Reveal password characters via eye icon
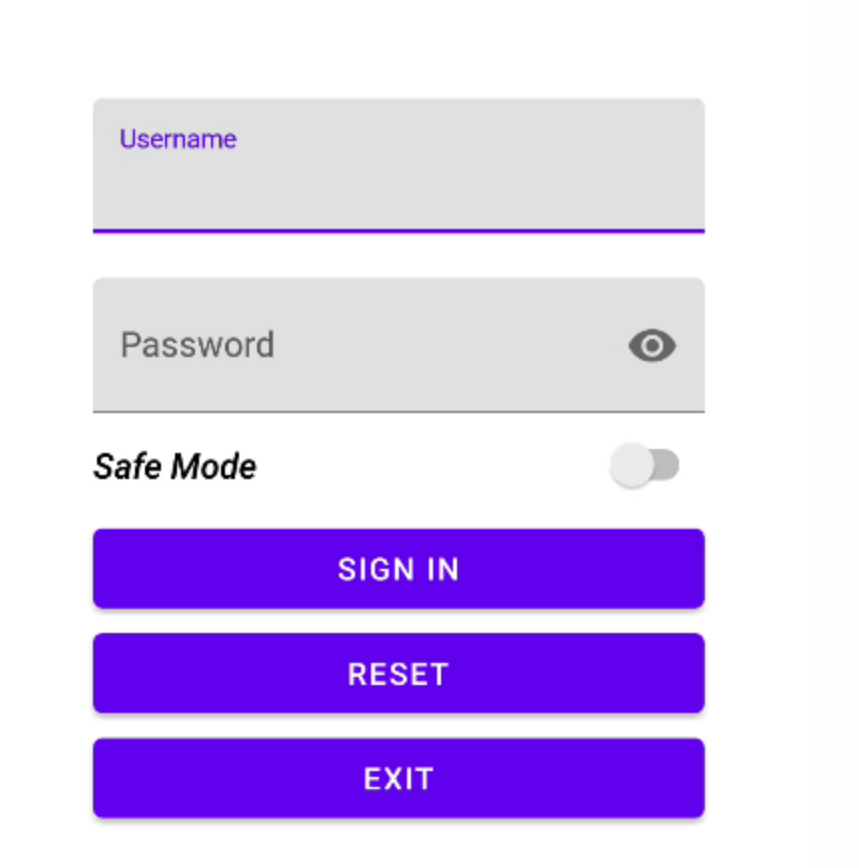Image resolution: width=859 pixels, height=868 pixels. pyautogui.click(x=652, y=345)
